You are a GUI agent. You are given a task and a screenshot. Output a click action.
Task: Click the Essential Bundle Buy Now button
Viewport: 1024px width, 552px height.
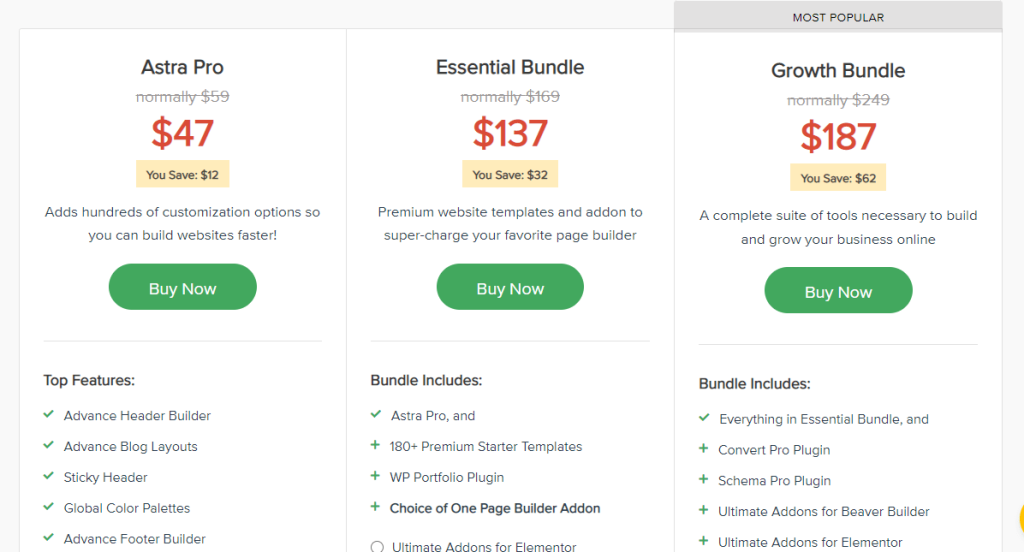coord(510,289)
